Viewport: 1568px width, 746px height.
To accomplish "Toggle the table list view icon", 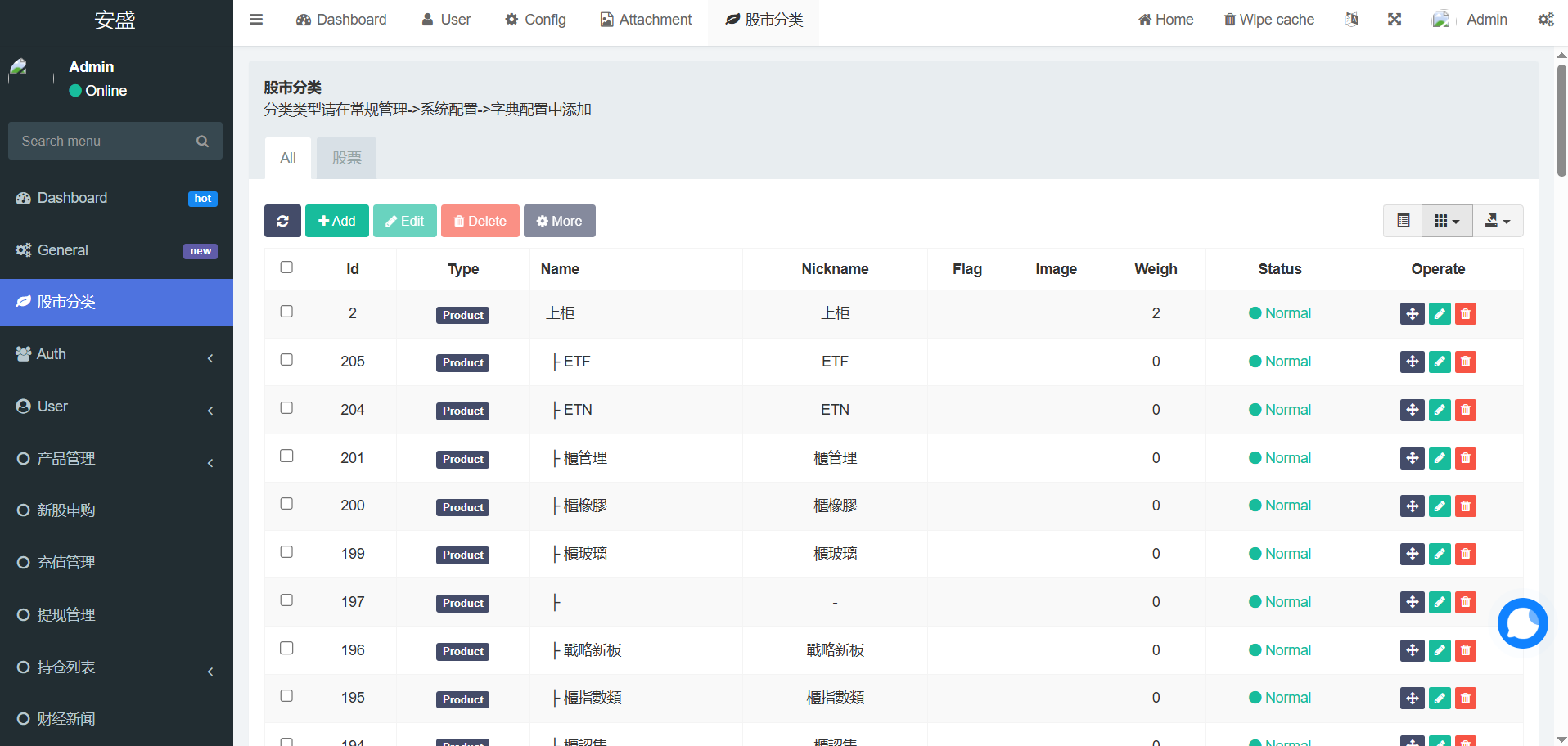I will click(1403, 221).
